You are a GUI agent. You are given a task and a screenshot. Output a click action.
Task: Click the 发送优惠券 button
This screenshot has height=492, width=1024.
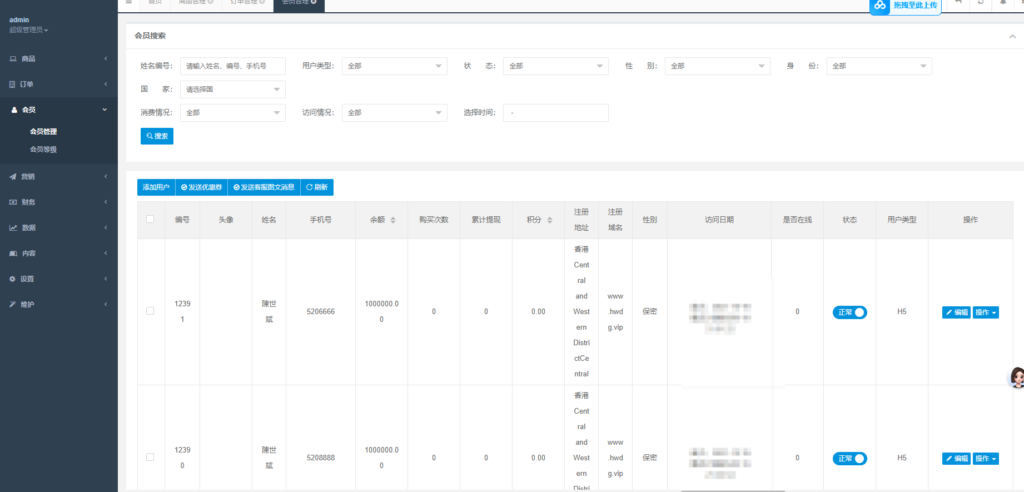(202, 187)
